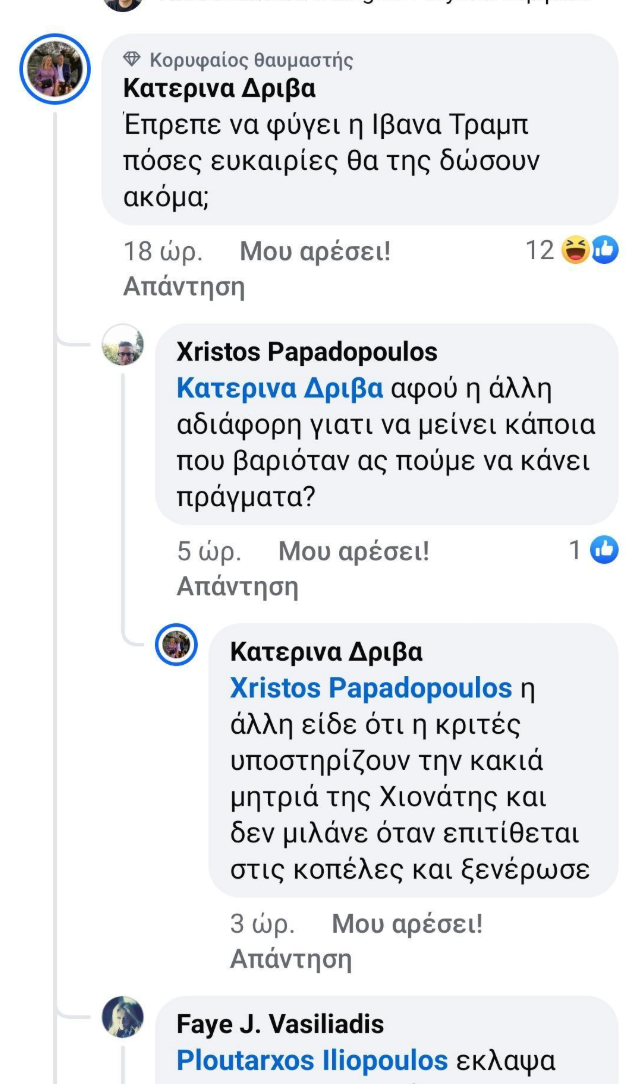Click the Κορυφαίος θαυμαστής diamond badge

pyautogui.click(x=129, y=61)
